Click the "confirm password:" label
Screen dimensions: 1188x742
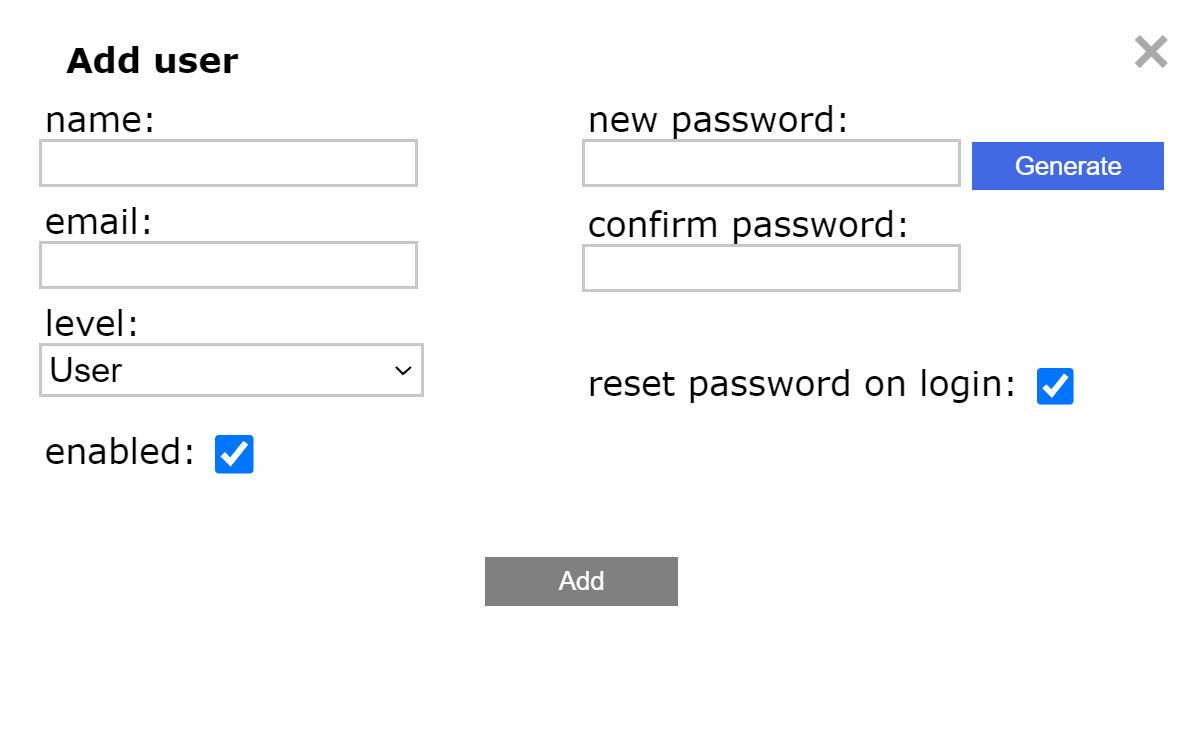click(x=747, y=225)
